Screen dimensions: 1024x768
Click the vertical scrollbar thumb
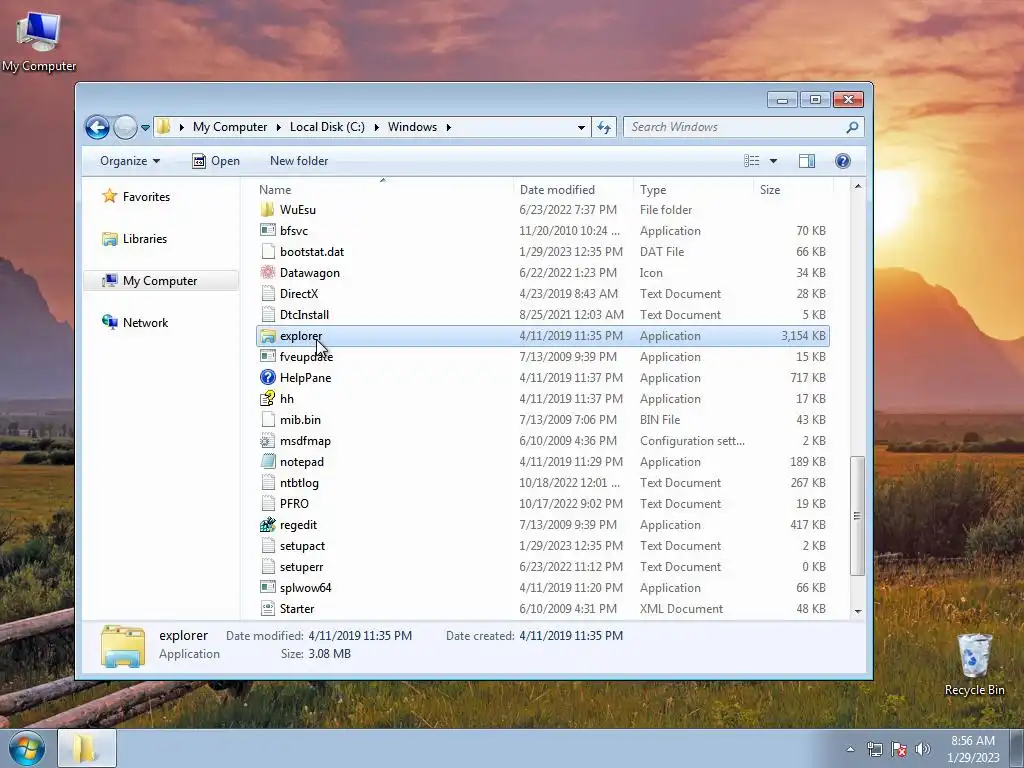click(857, 516)
